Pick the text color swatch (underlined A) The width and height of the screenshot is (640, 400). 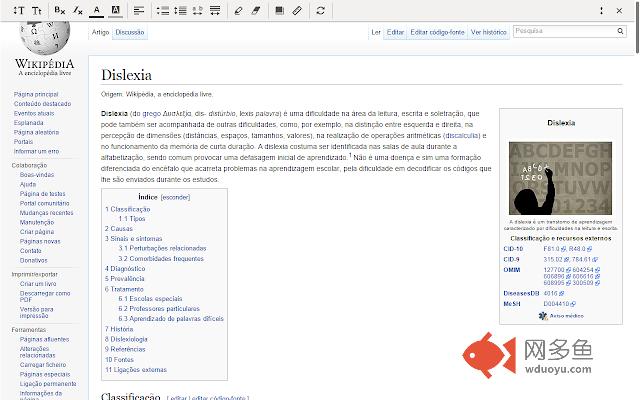(x=97, y=10)
